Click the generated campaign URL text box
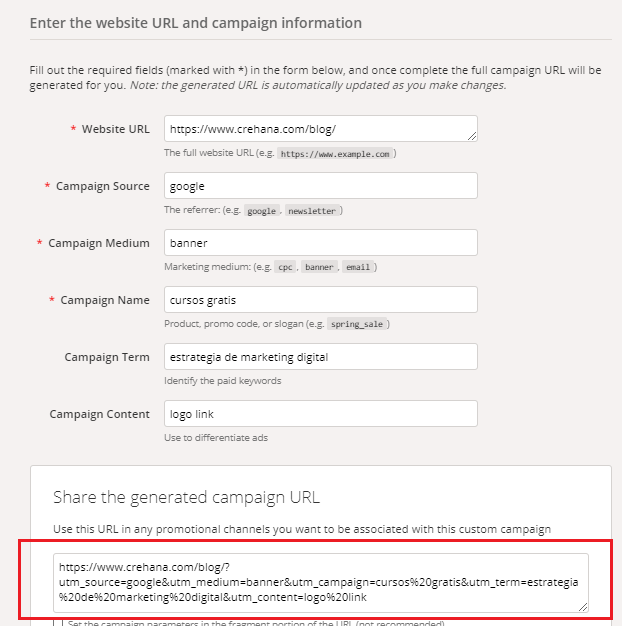 click(x=320, y=581)
